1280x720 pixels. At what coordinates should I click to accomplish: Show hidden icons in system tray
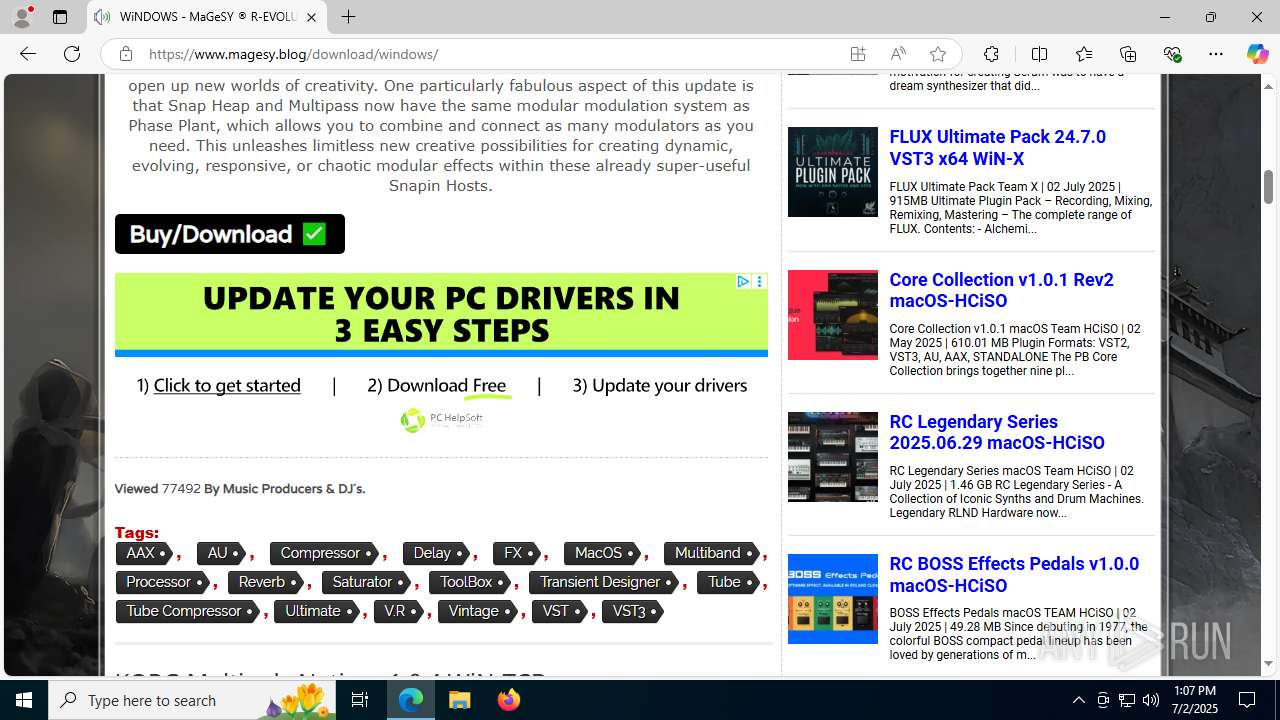click(x=1078, y=700)
